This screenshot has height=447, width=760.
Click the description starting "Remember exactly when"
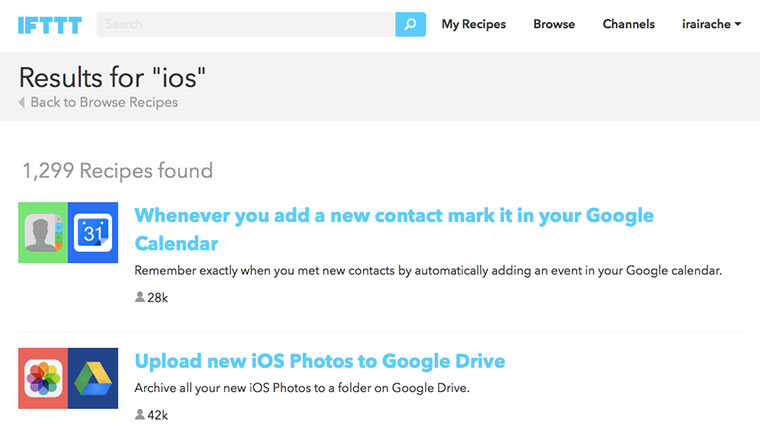click(428, 271)
